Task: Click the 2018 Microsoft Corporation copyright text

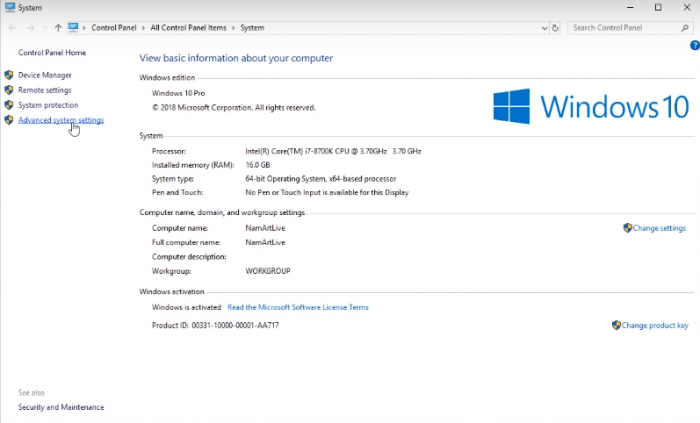Action: [234, 108]
